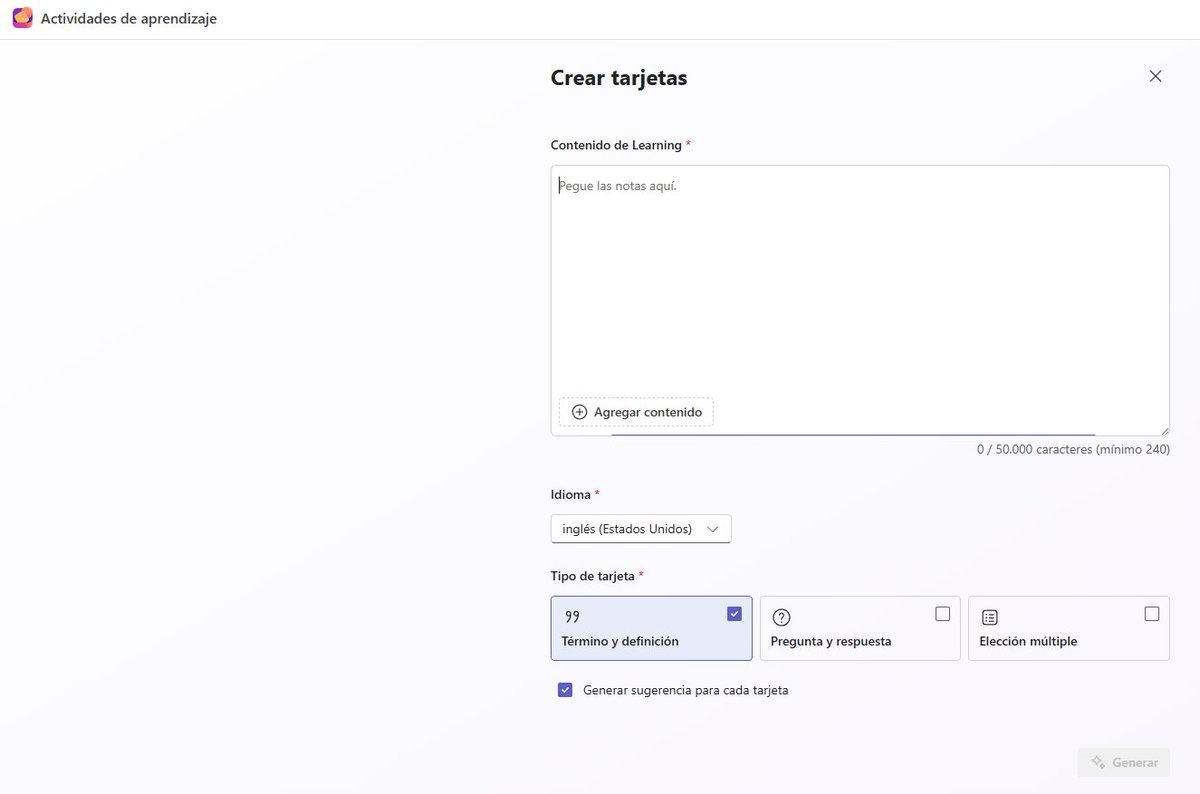Close the Crear tarjetas dialog
The height and width of the screenshot is (794, 1200).
pyautogui.click(x=1155, y=76)
